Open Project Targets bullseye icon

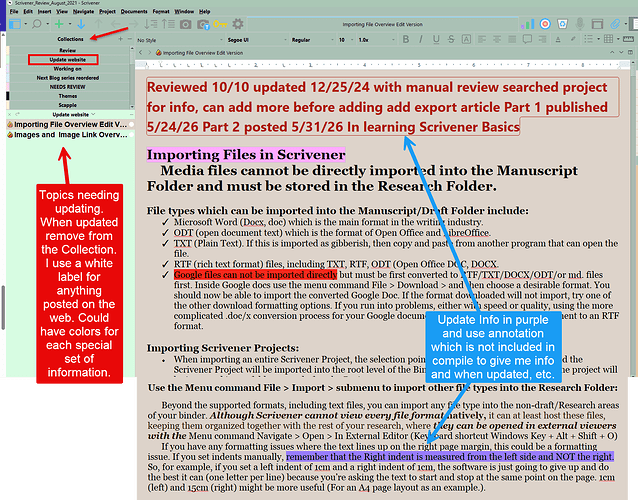(545, 24)
